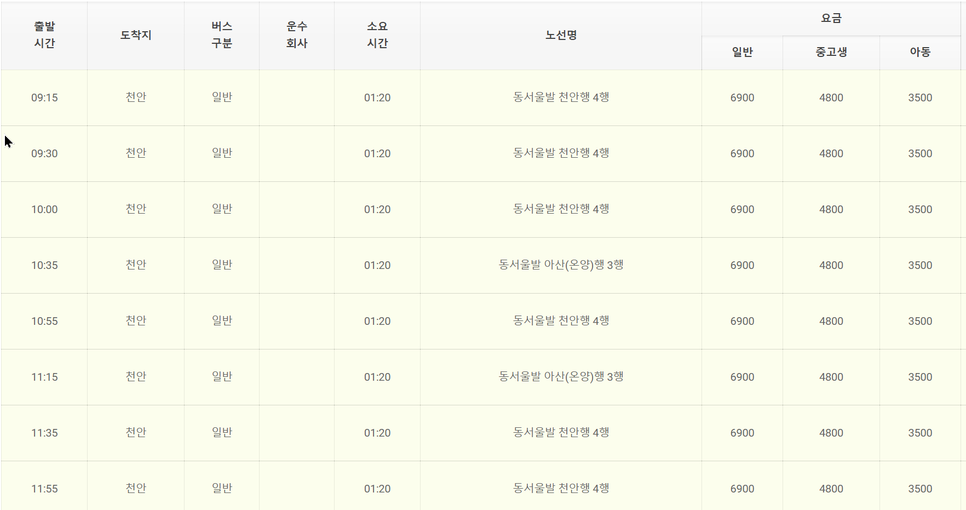This screenshot has width=966, height=510.
Task: Click 동서울발 천안행 4행 in 09:15 row
Action: [561, 97]
